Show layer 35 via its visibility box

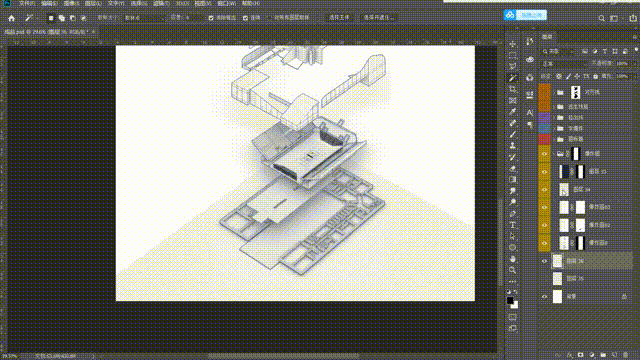point(544,279)
